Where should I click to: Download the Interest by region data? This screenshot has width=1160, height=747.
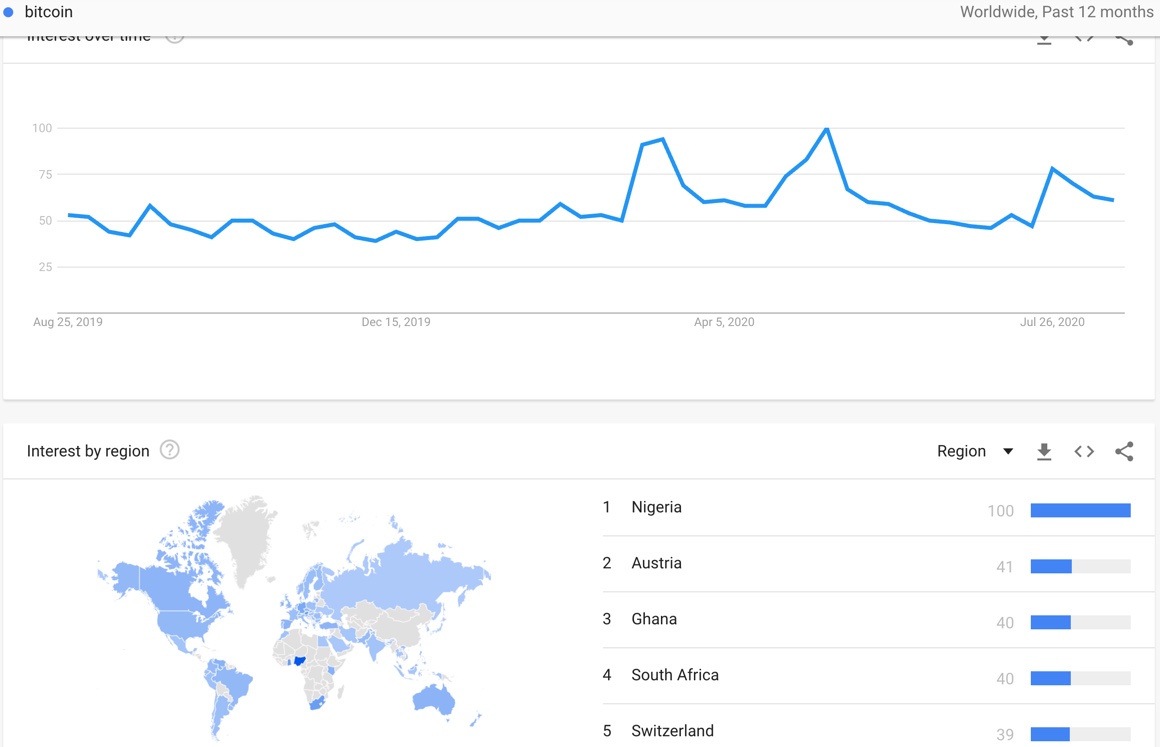tap(1044, 451)
